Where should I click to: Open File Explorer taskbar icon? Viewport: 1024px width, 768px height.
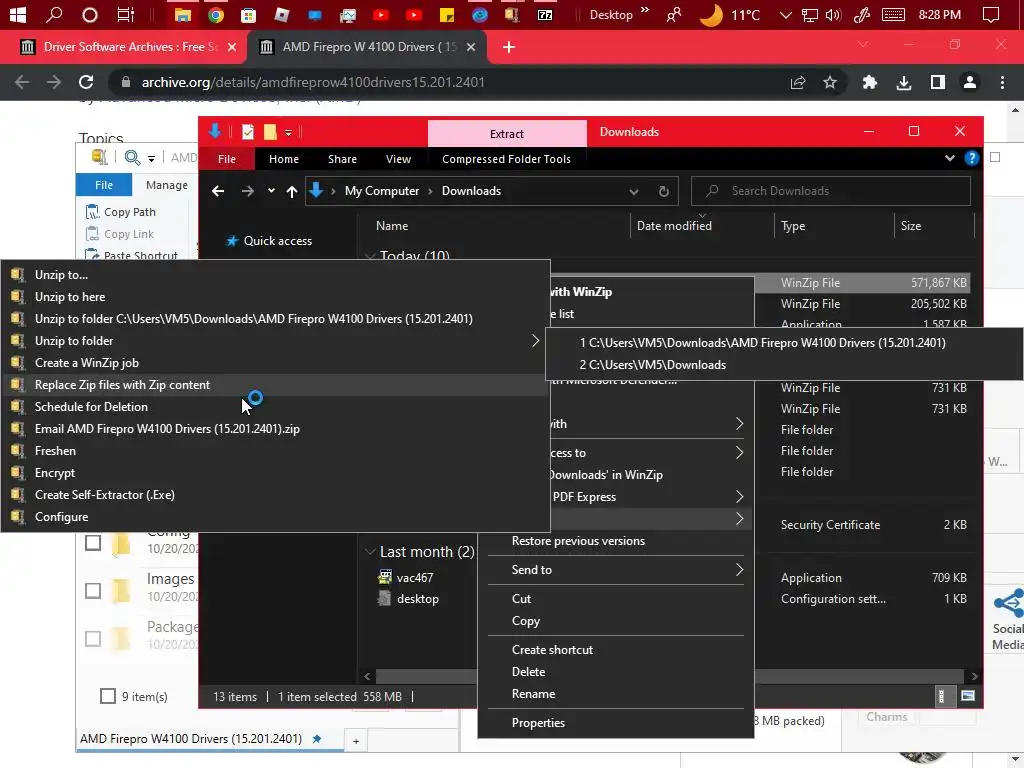(x=182, y=14)
